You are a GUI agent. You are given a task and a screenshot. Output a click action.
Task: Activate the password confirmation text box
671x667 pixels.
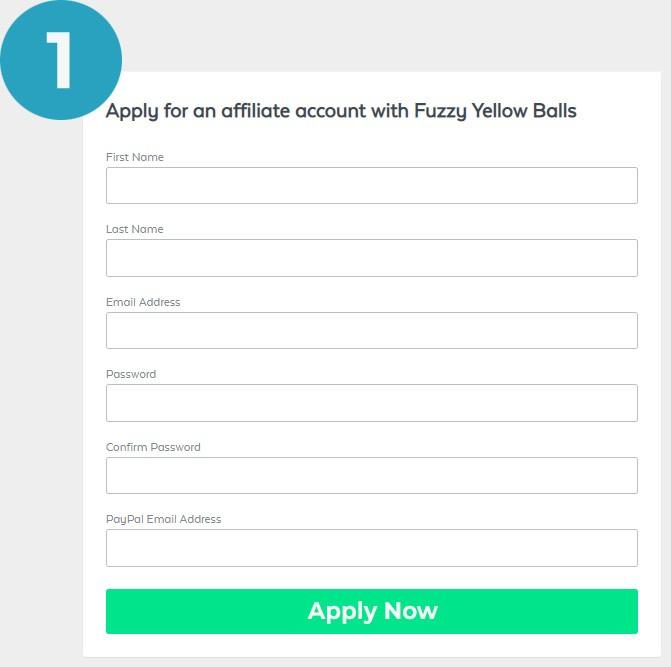click(371, 476)
